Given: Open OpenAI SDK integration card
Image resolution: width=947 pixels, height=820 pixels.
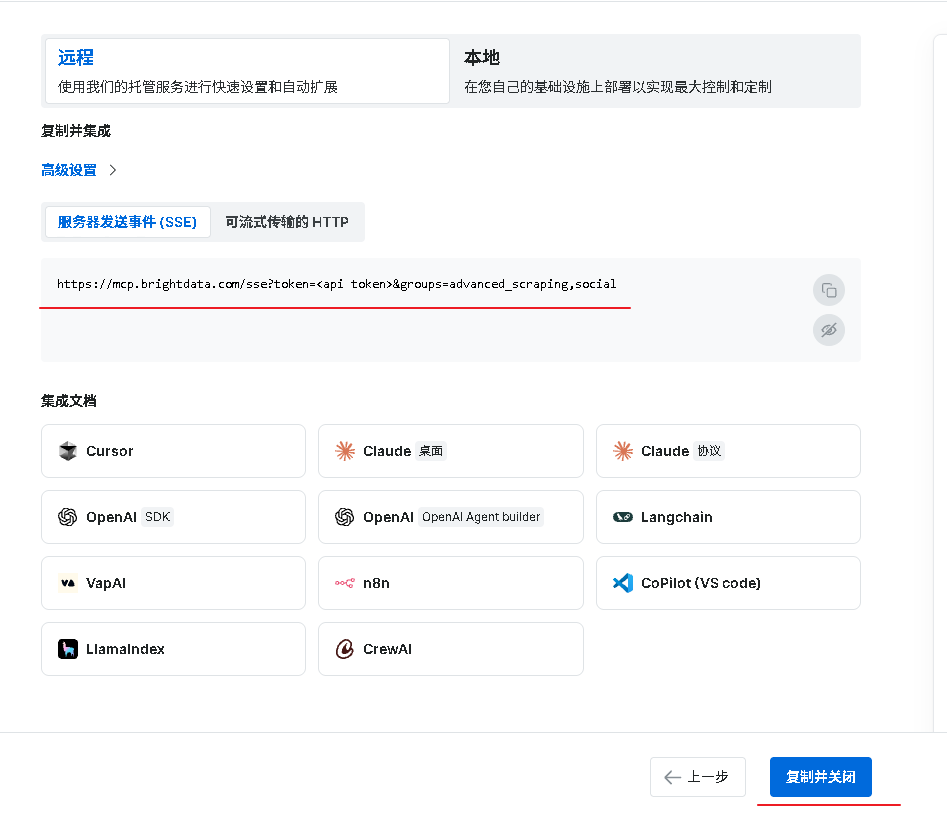Looking at the screenshot, I should point(173,517).
